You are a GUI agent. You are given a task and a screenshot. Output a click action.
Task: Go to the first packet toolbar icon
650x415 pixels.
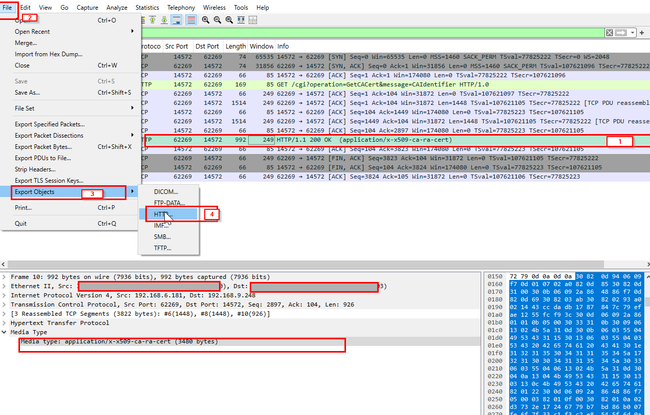(153, 20)
